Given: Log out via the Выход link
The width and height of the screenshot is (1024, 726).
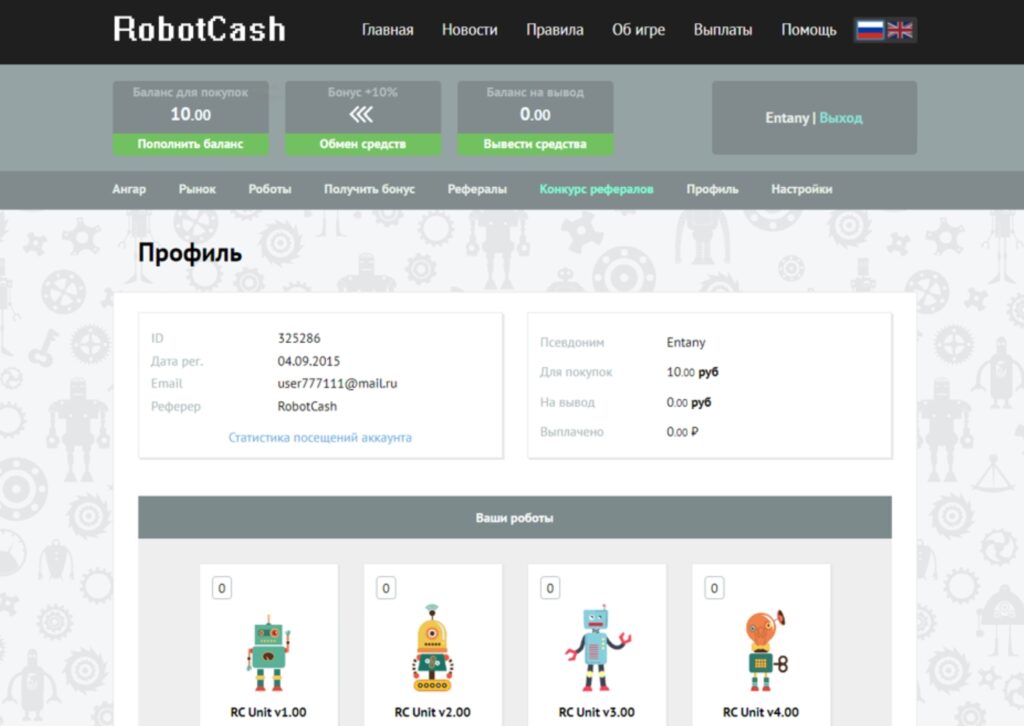Looking at the screenshot, I should 841,118.
